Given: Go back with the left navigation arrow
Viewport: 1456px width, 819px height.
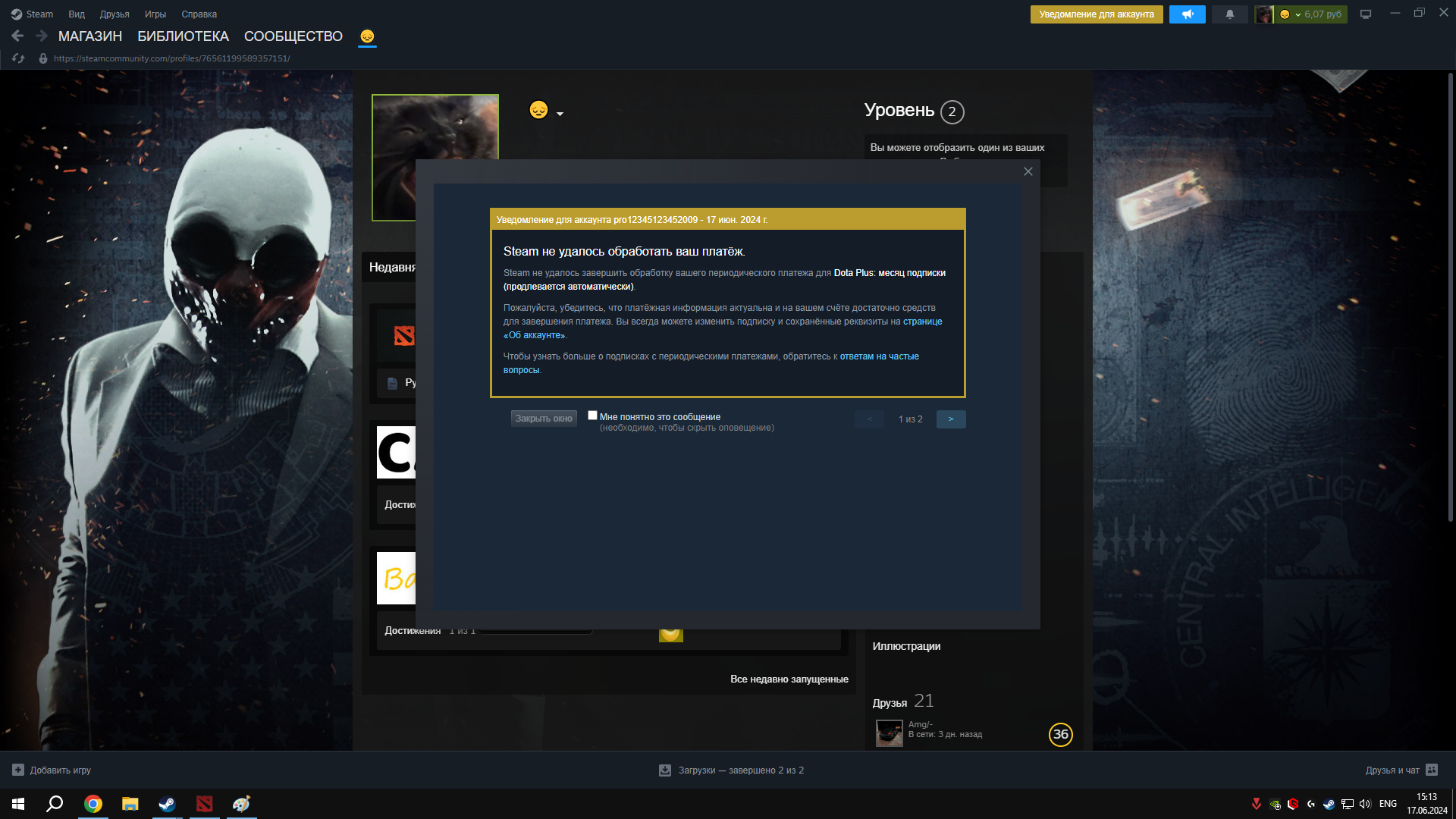Looking at the screenshot, I should (x=17, y=36).
